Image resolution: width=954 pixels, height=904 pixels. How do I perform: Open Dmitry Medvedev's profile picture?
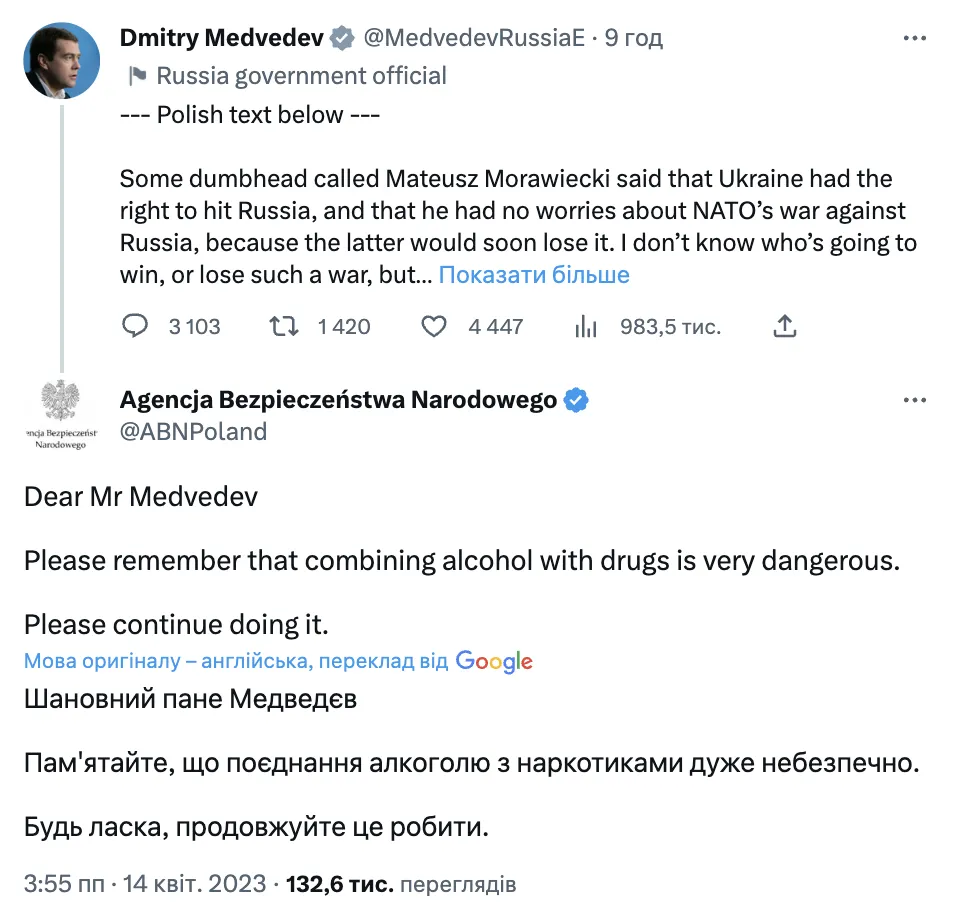(x=62, y=60)
